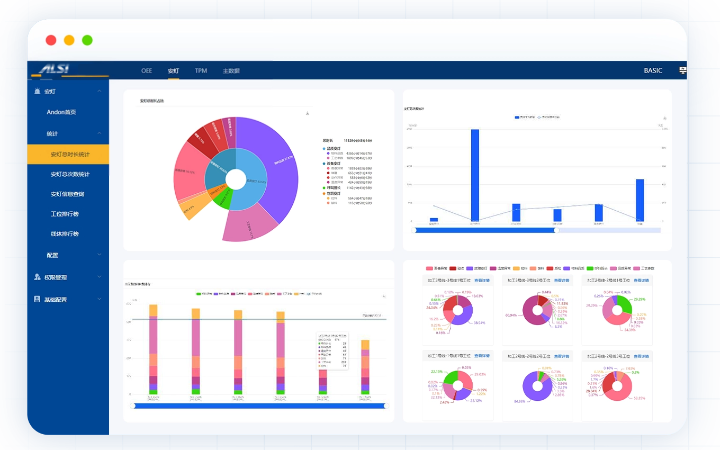This screenshot has height=450, width=720.
Task: Collapse the 统计 submenu chevron
Action: [x=101, y=133]
